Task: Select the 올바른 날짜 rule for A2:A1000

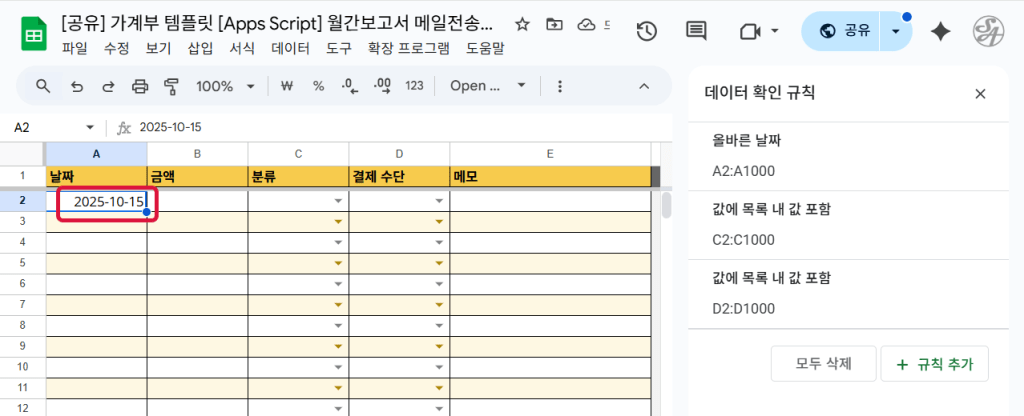Action: click(x=850, y=155)
